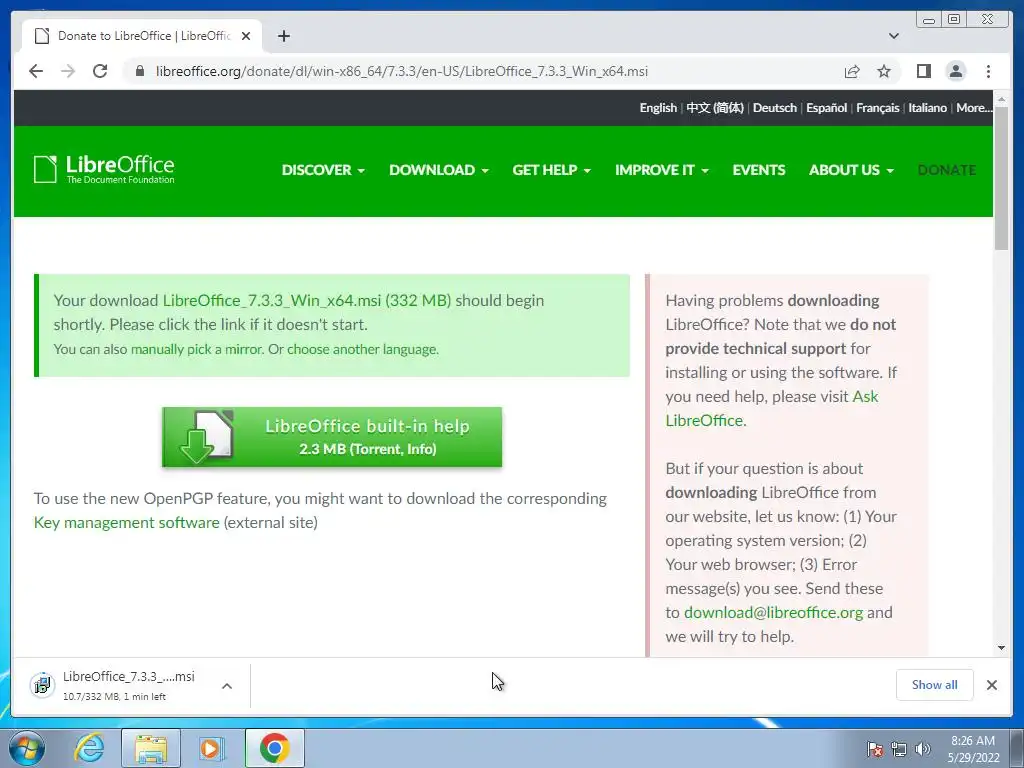Screen dimensions: 1024x768
Task: Open network status tray icon
Action: pyautogui.click(x=899, y=748)
